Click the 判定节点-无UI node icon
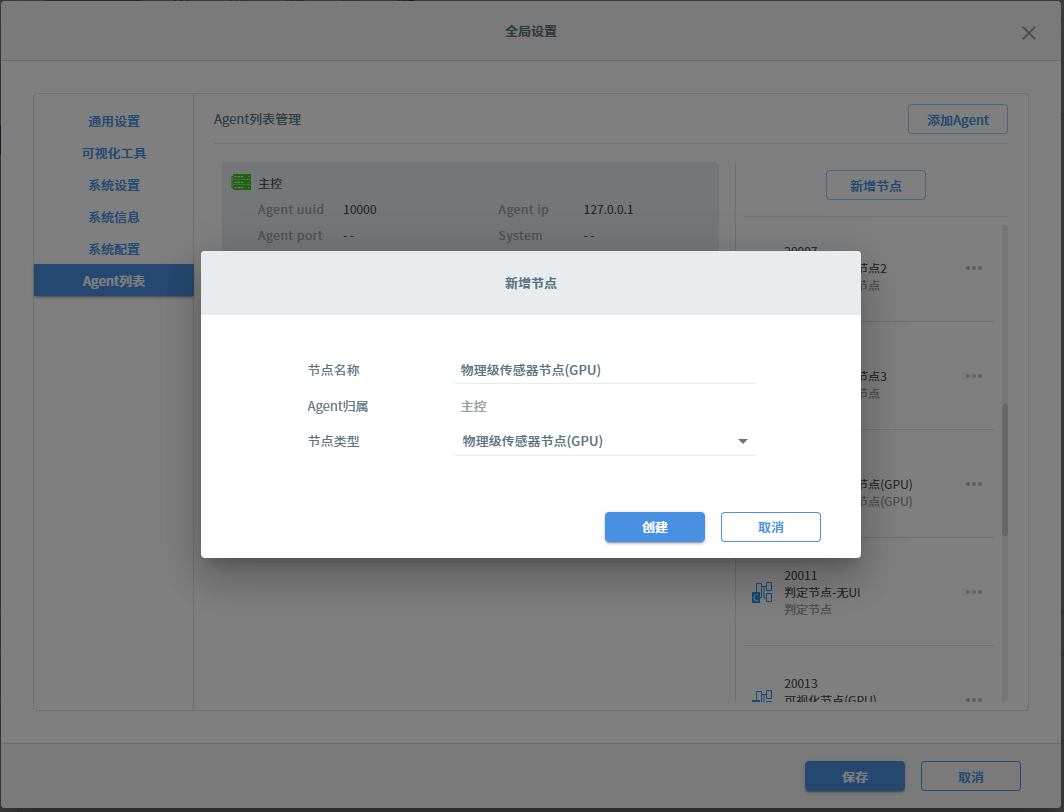The image size is (1064, 812). tap(762, 592)
